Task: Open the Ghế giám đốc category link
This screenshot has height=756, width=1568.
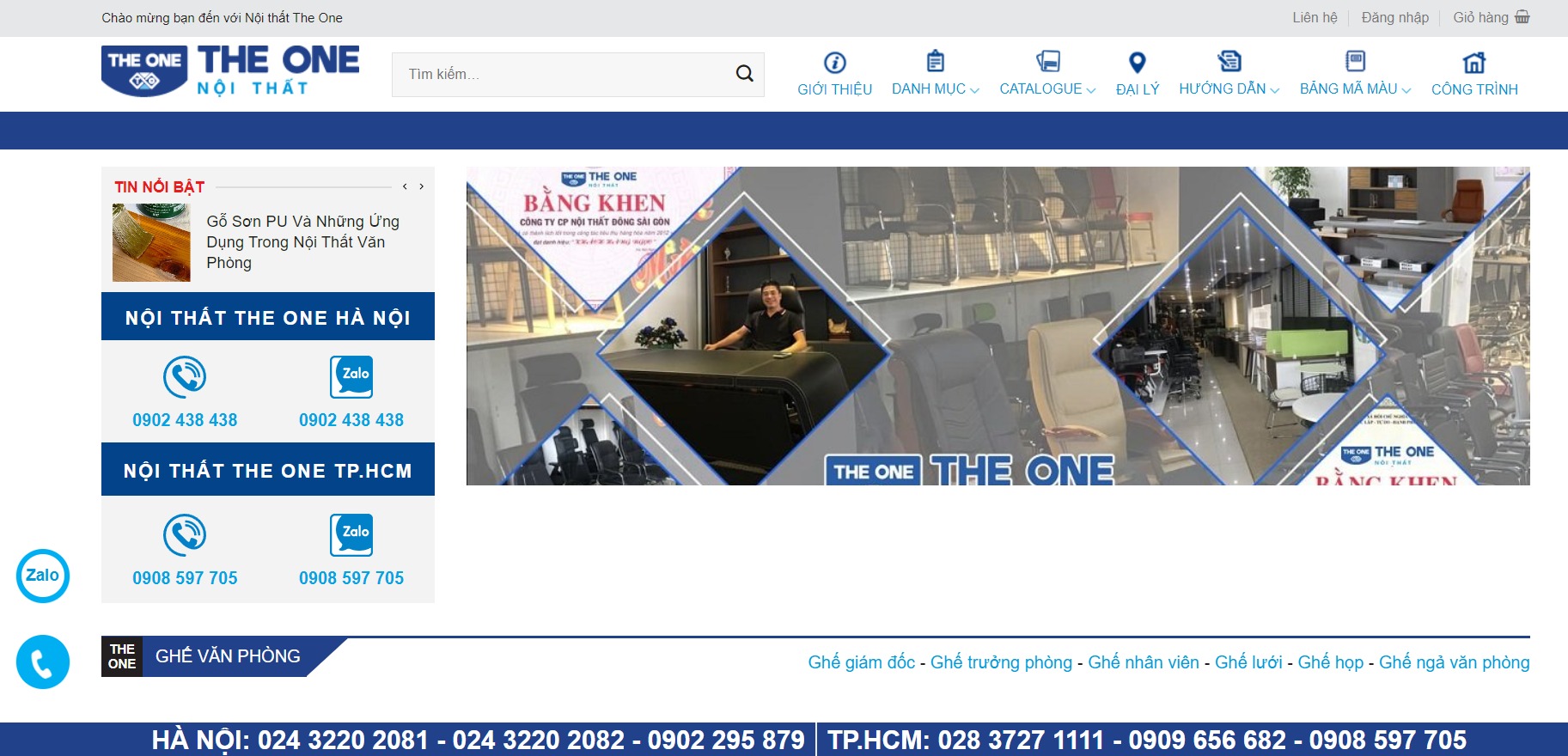Action: click(861, 662)
